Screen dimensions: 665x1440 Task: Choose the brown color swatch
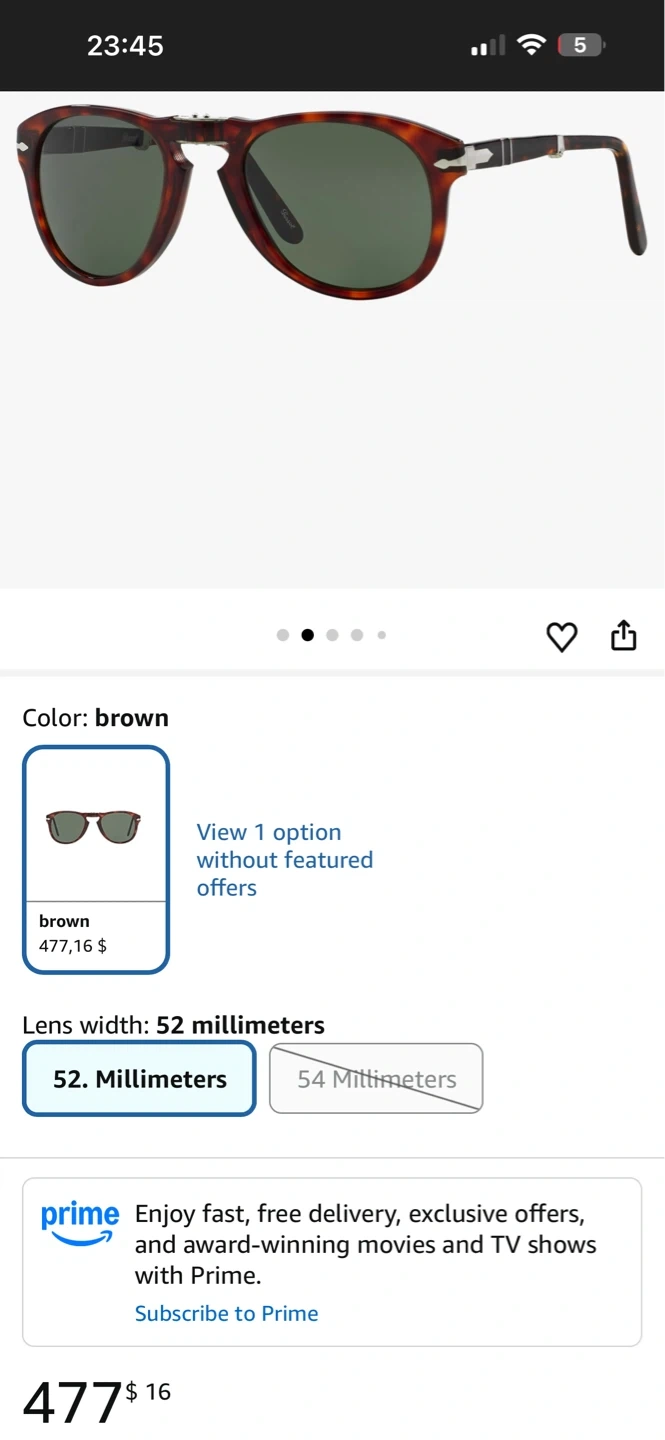(x=96, y=859)
